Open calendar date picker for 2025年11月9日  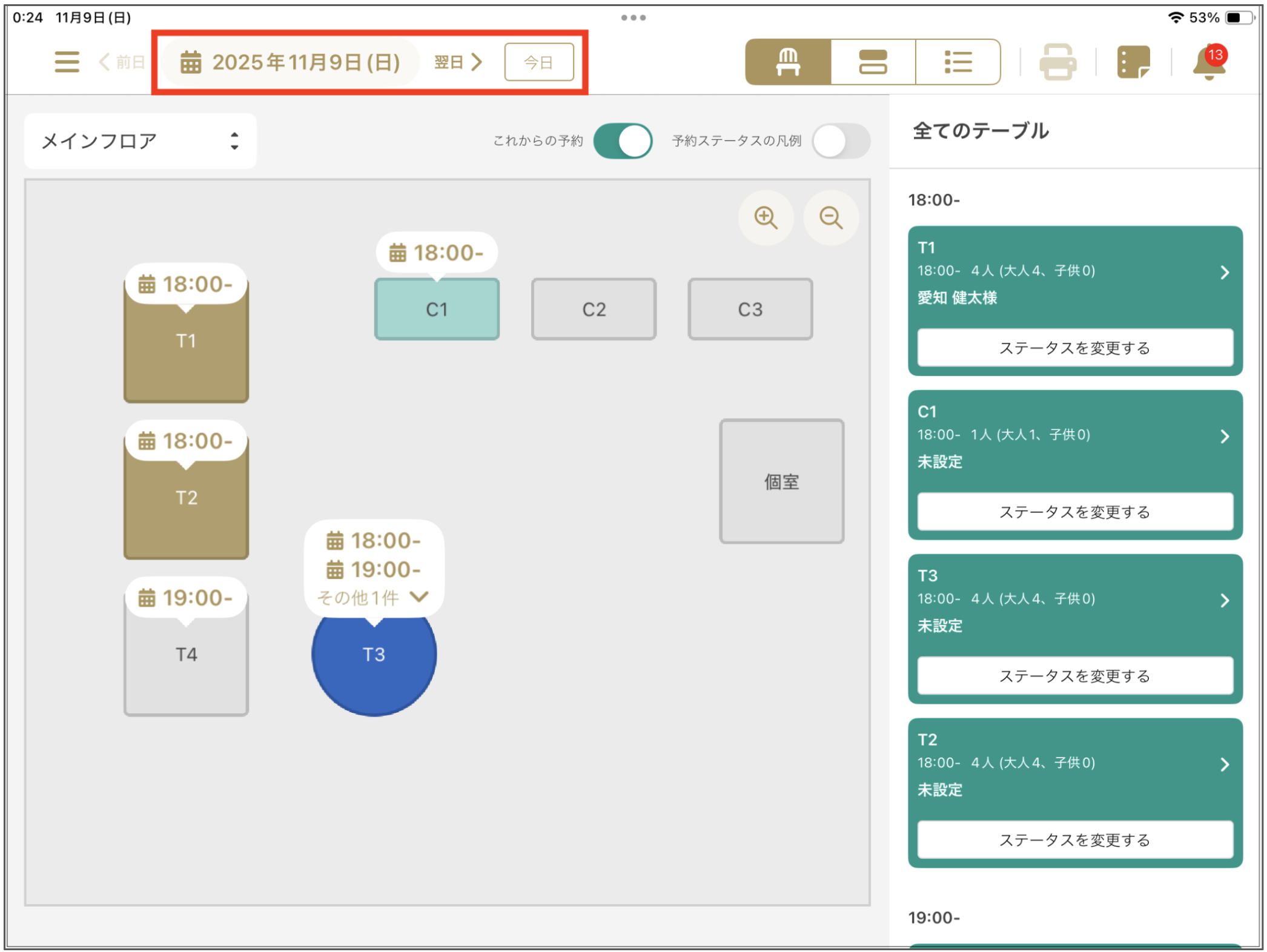(291, 62)
